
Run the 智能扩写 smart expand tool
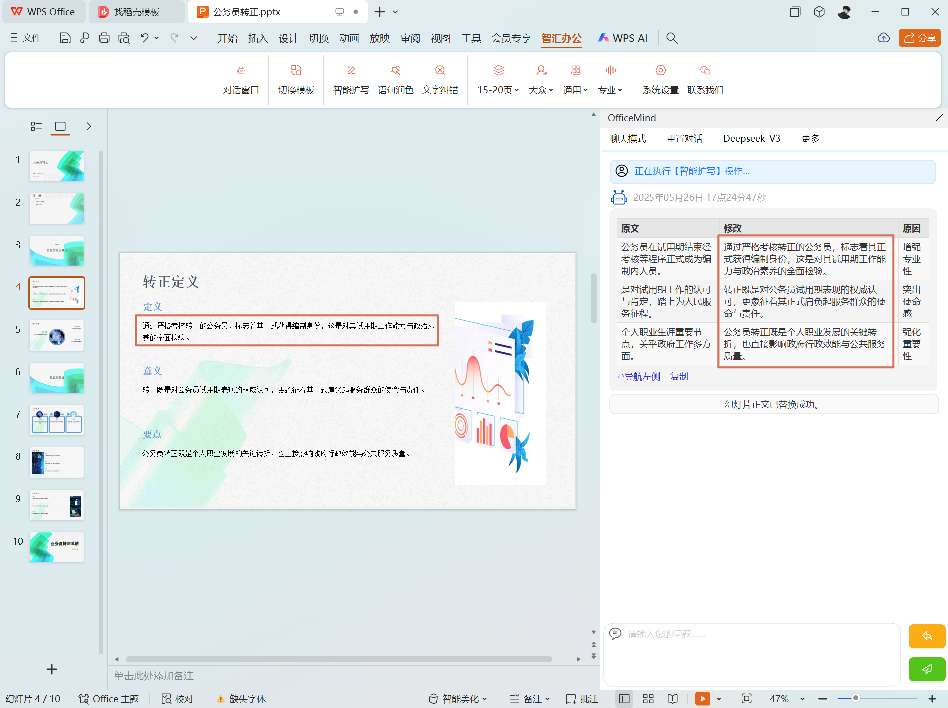[351, 80]
